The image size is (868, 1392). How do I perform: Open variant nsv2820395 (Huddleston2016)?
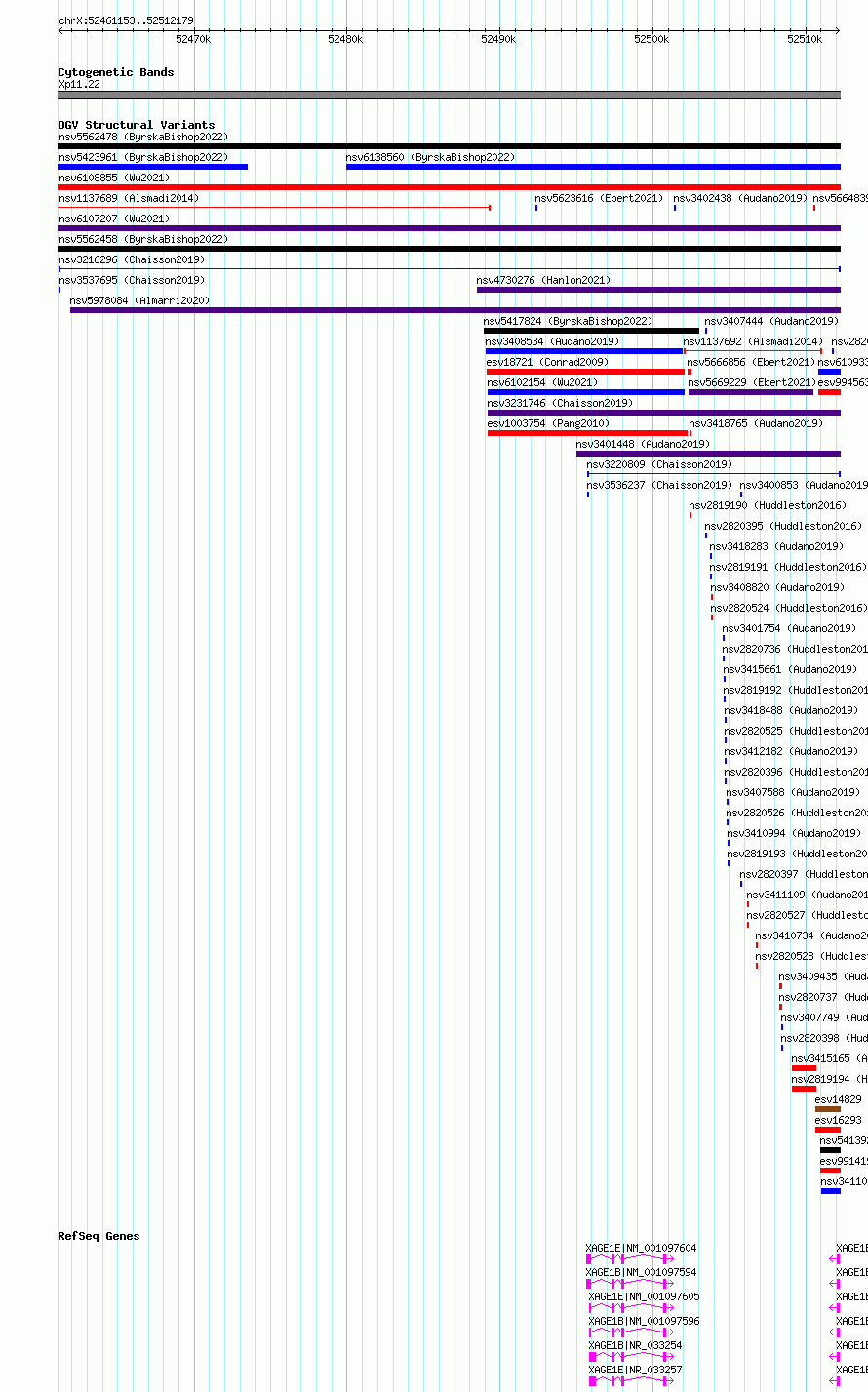pos(783,526)
